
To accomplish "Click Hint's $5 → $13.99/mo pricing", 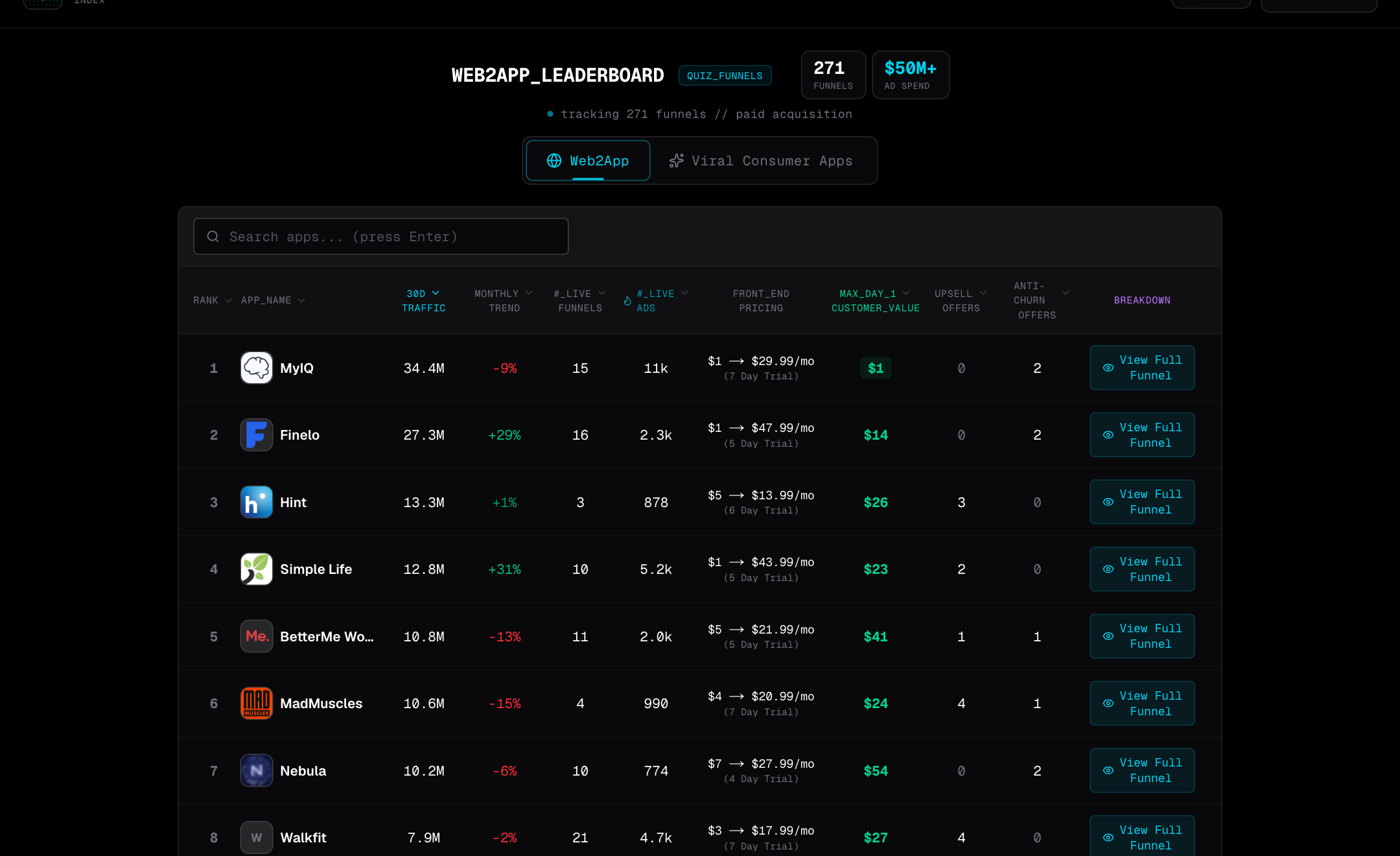I will click(761, 495).
